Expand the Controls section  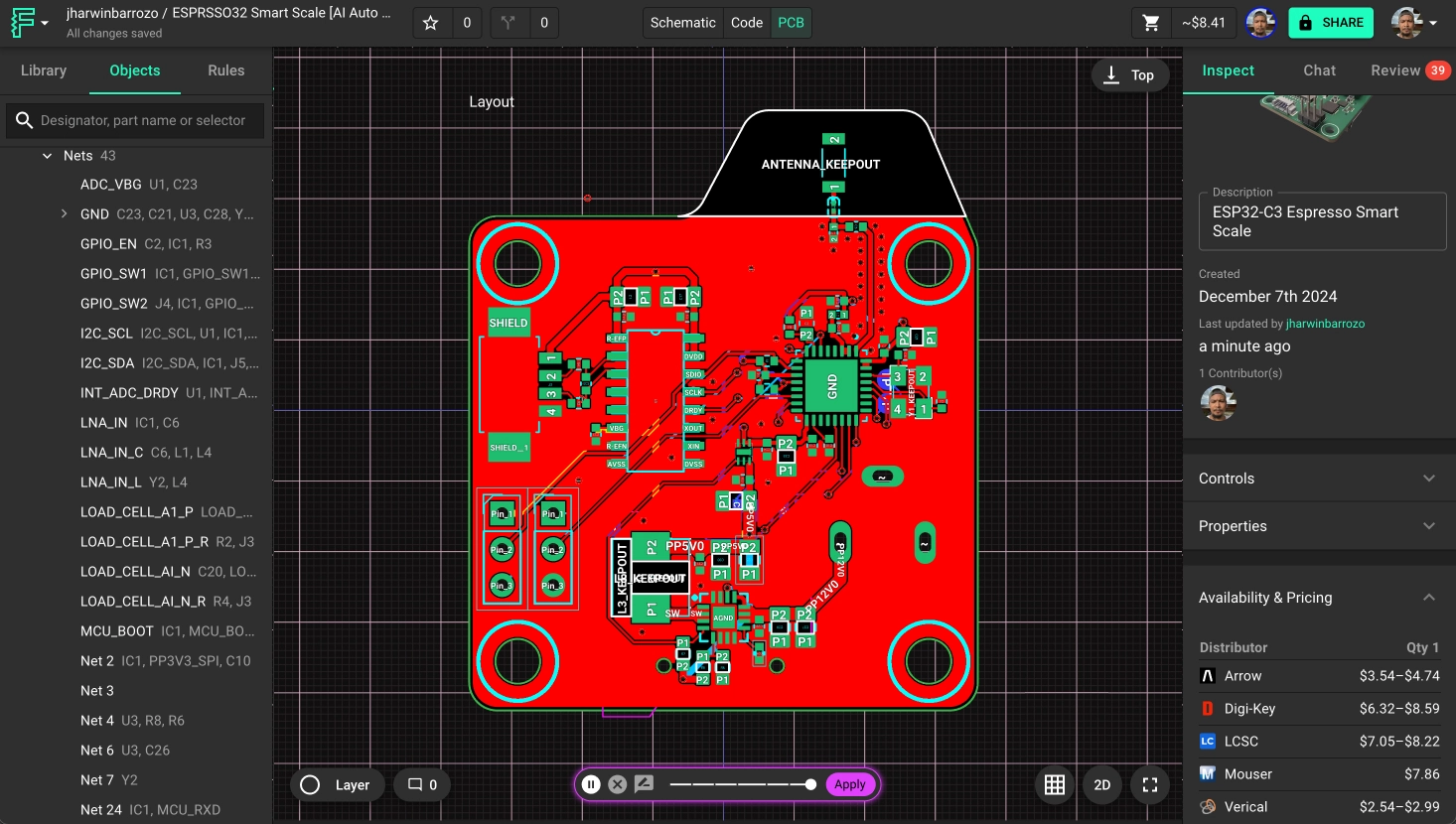pyautogui.click(x=1429, y=479)
